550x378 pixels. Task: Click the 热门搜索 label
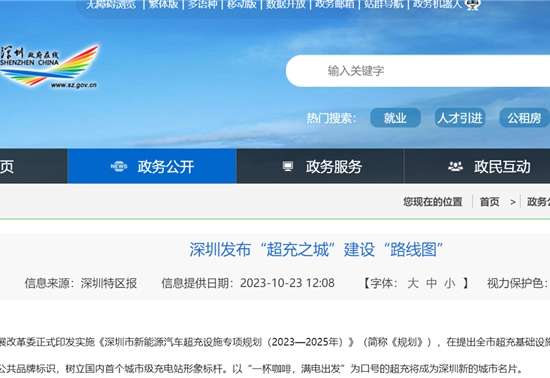point(331,118)
